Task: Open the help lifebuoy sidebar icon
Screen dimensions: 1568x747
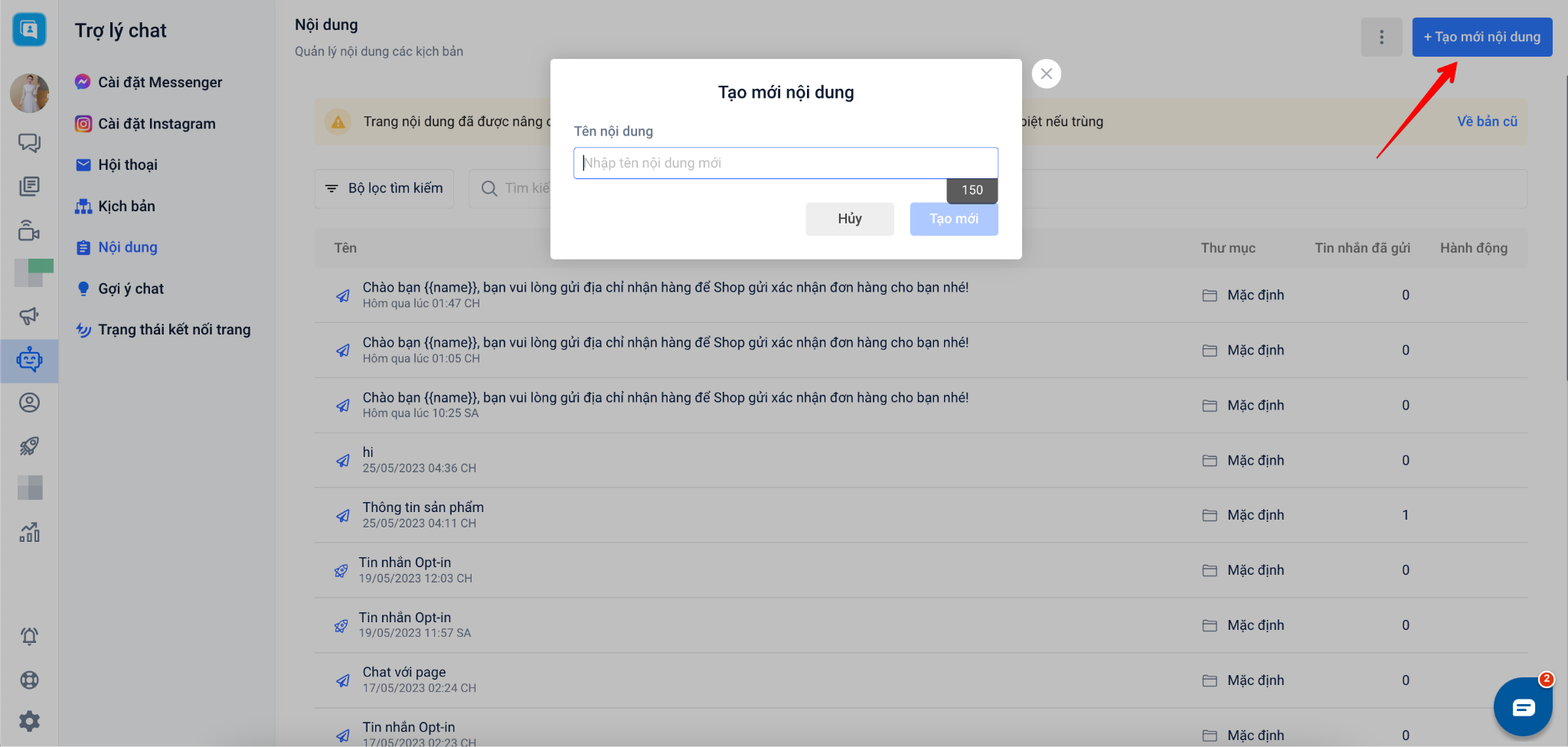Action: point(29,680)
